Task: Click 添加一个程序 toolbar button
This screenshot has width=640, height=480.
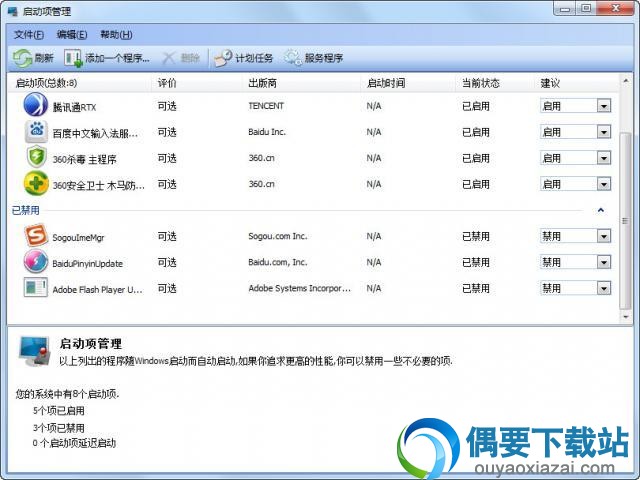Action: tap(107, 58)
